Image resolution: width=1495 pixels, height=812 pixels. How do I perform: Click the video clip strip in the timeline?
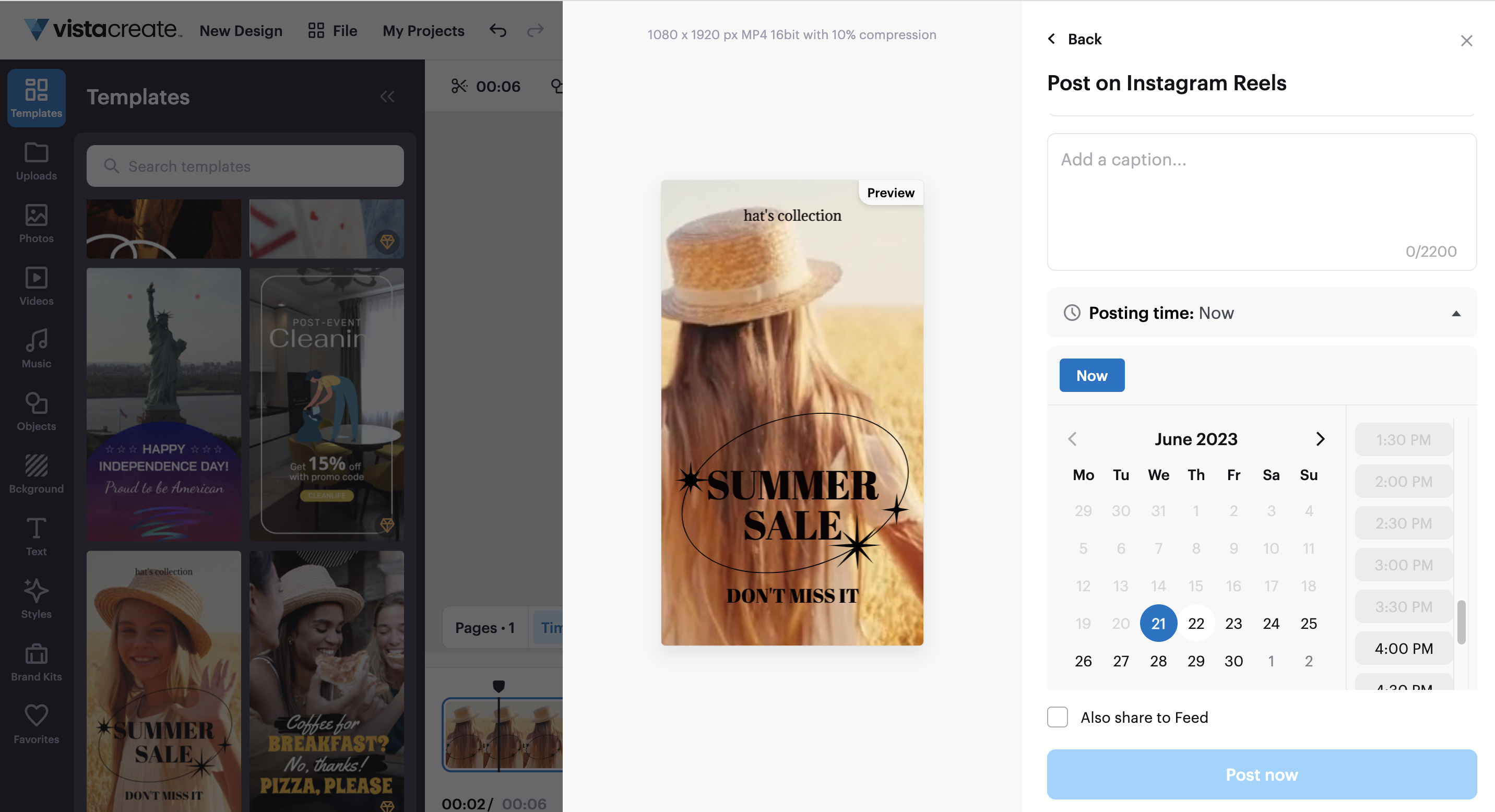[x=503, y=735]
